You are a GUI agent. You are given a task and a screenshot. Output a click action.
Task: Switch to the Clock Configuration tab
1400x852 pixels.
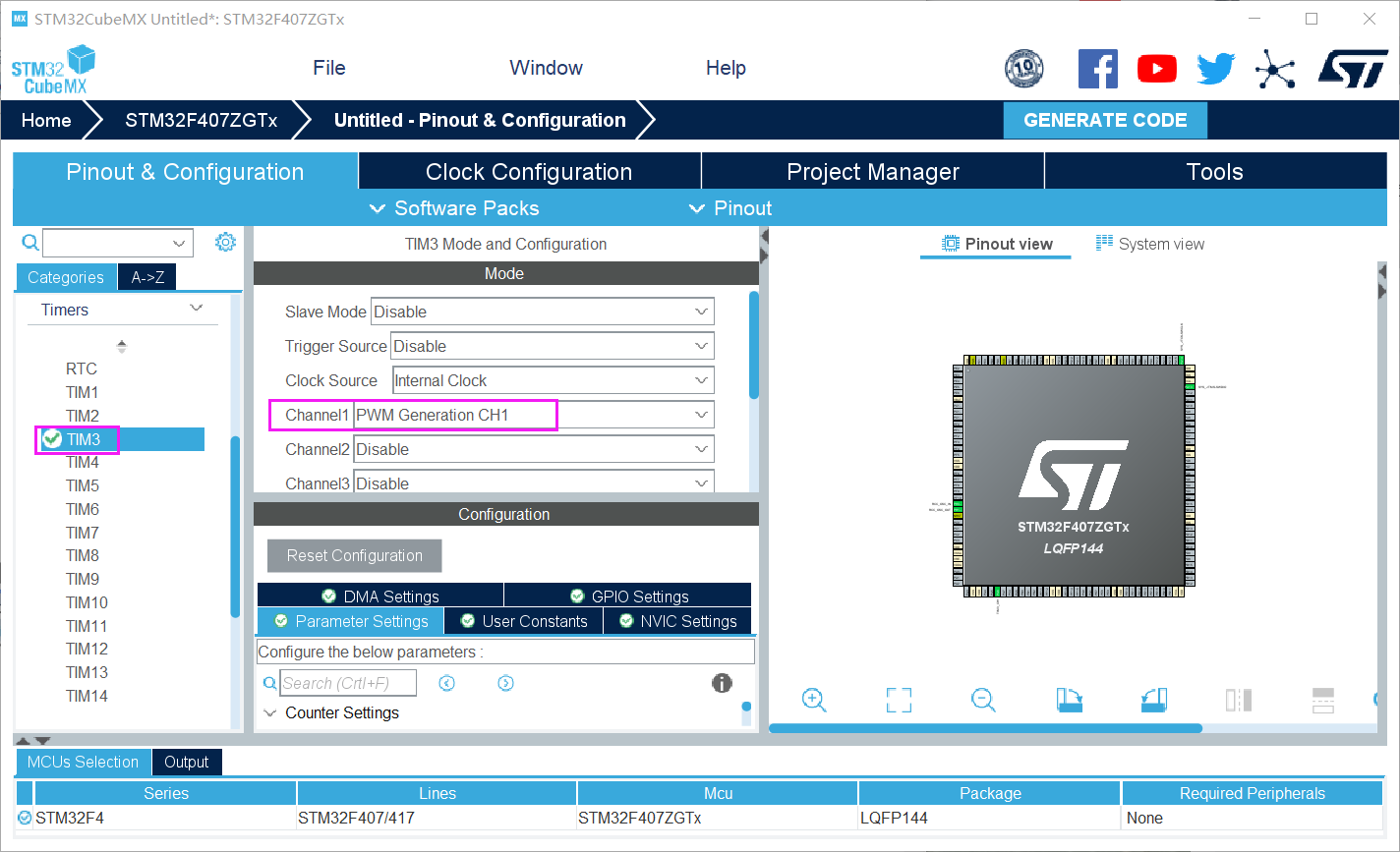(529, 171)
